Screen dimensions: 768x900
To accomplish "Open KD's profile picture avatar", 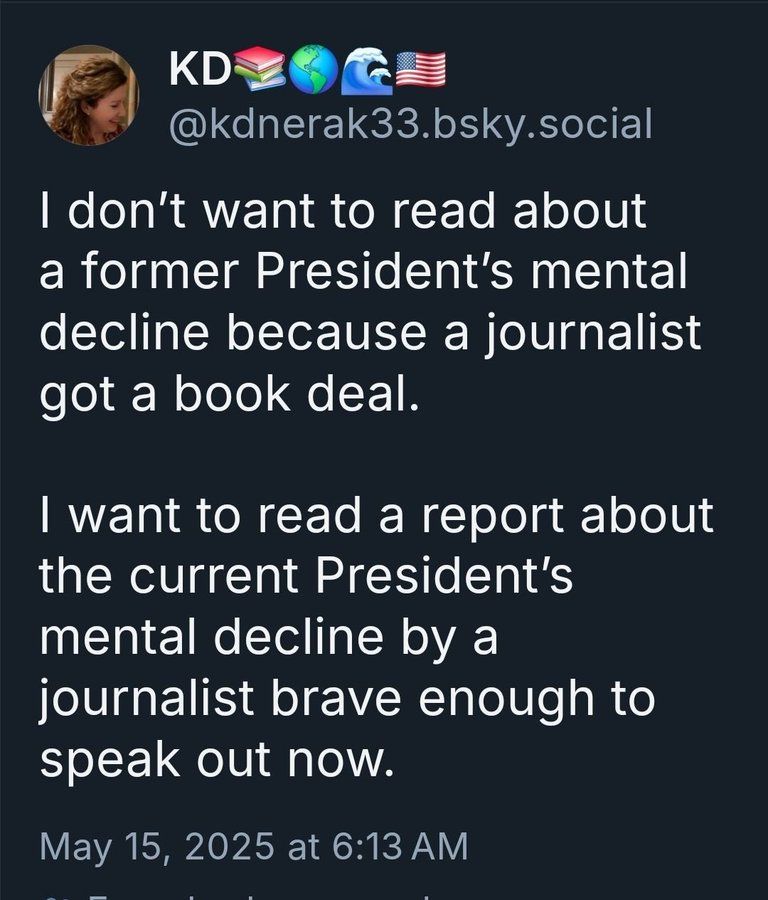I will (88, 95).
